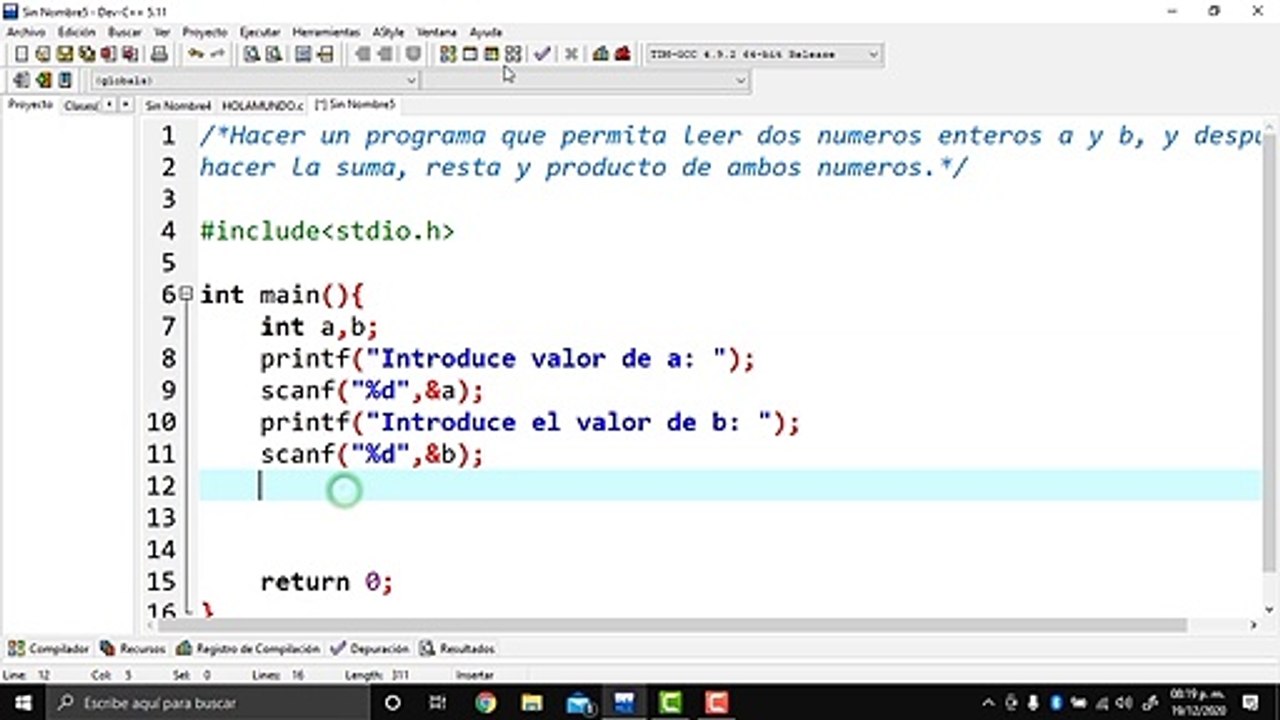Image resolution: width=1280 pixels, height=720 pixels.
Task: Open the Proyecto menu
Action: tap(205, 32)
